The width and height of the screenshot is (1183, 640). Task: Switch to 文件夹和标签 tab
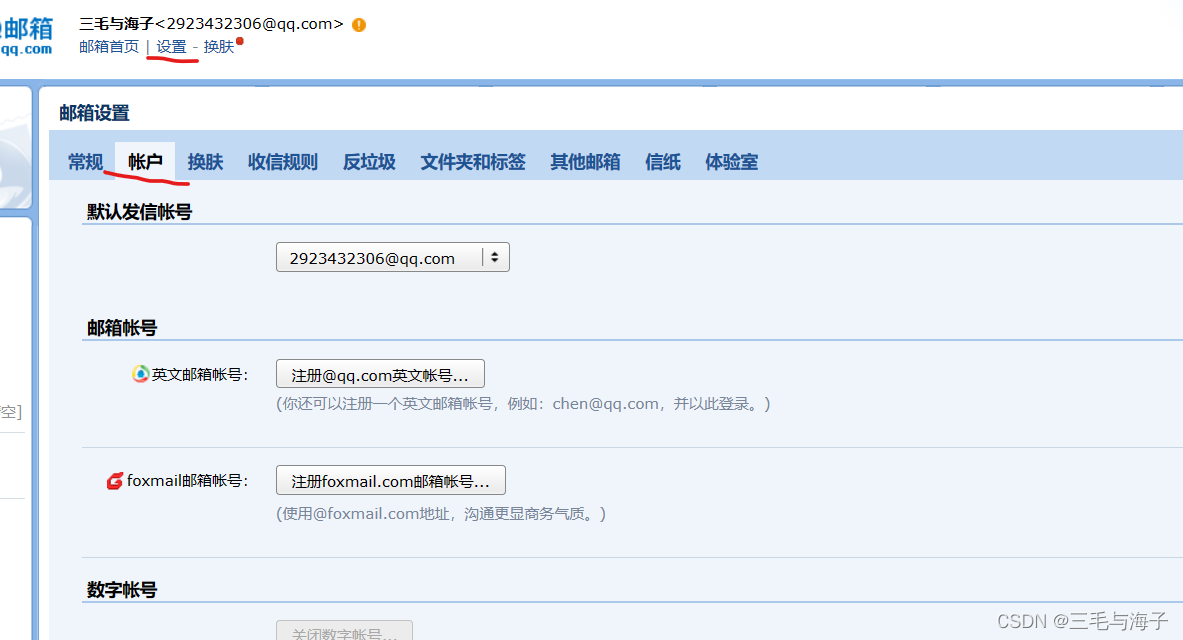473,162
